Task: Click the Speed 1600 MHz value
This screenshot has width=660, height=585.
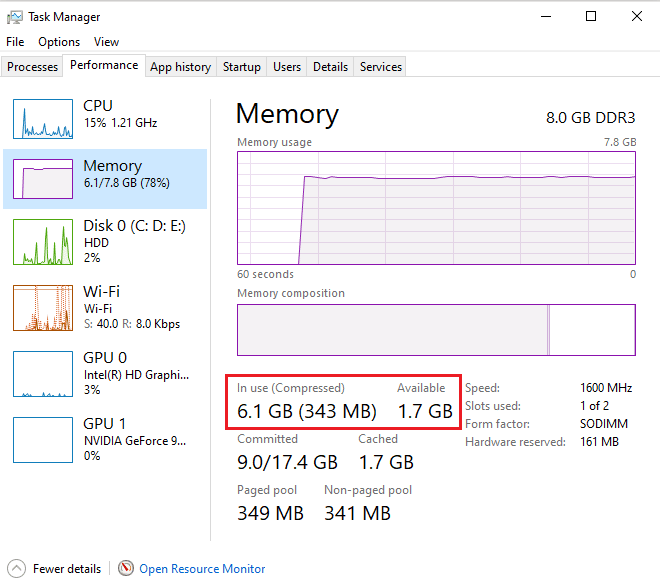Action: (x=606, y=388)
